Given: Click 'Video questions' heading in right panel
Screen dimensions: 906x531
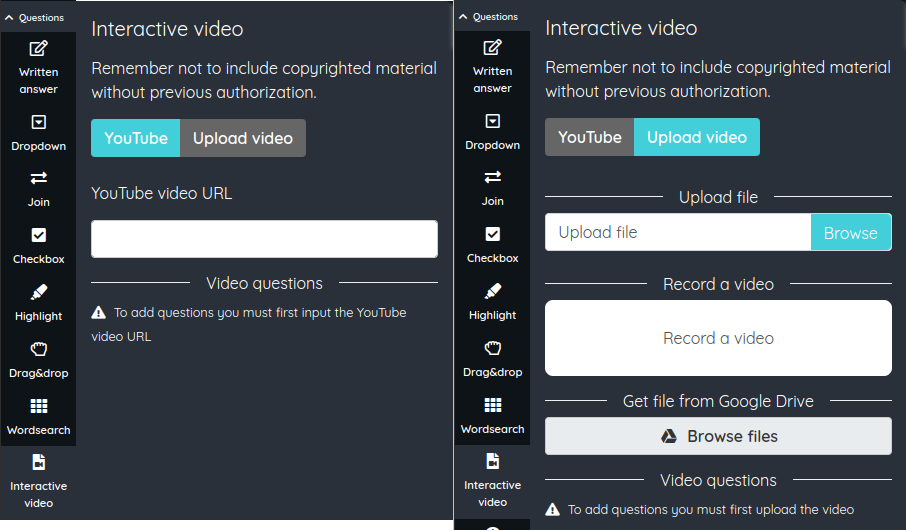Looking at the screenshot, I should pyautogui.click(x=718, y=480).
